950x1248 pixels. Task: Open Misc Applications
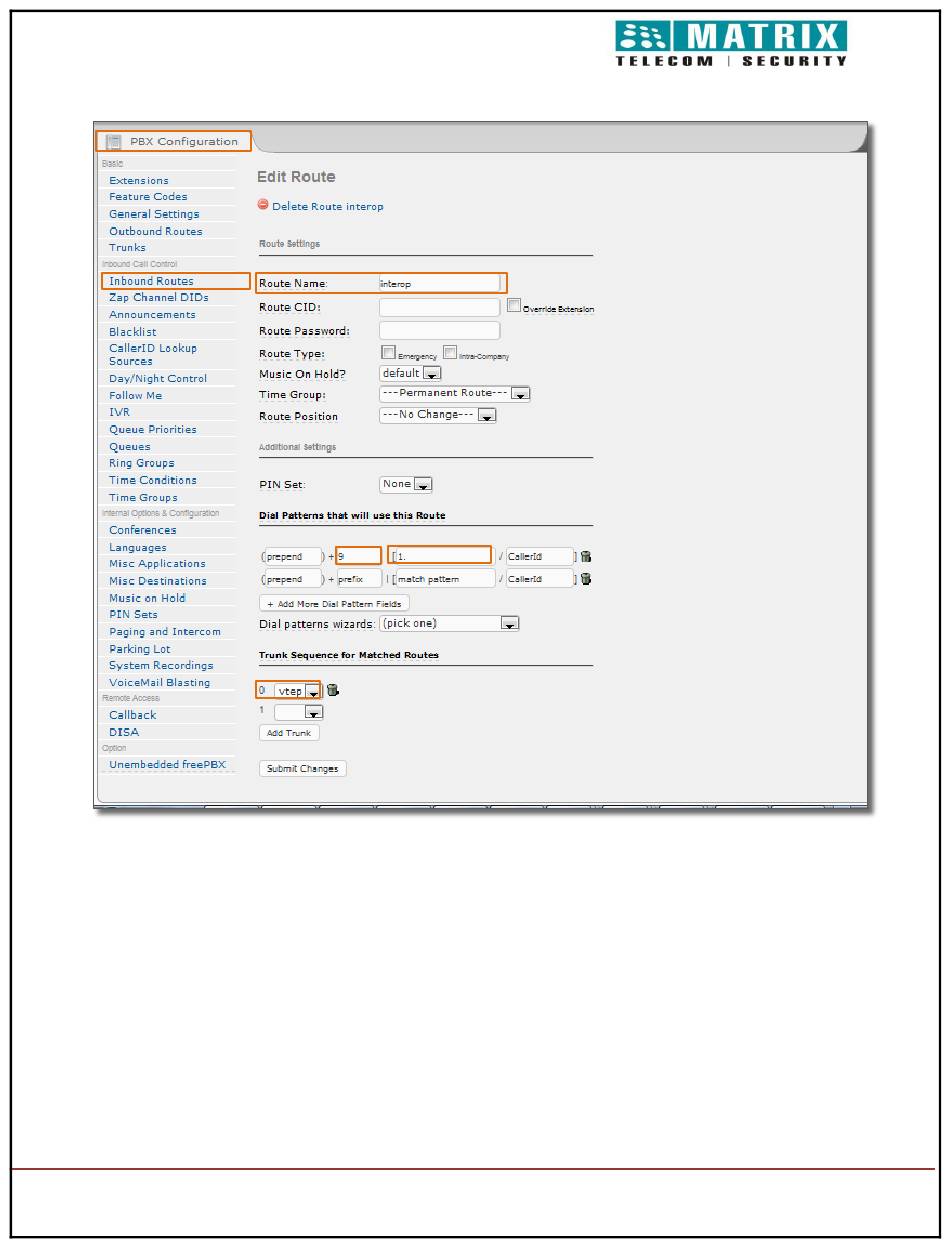[157, 564]
